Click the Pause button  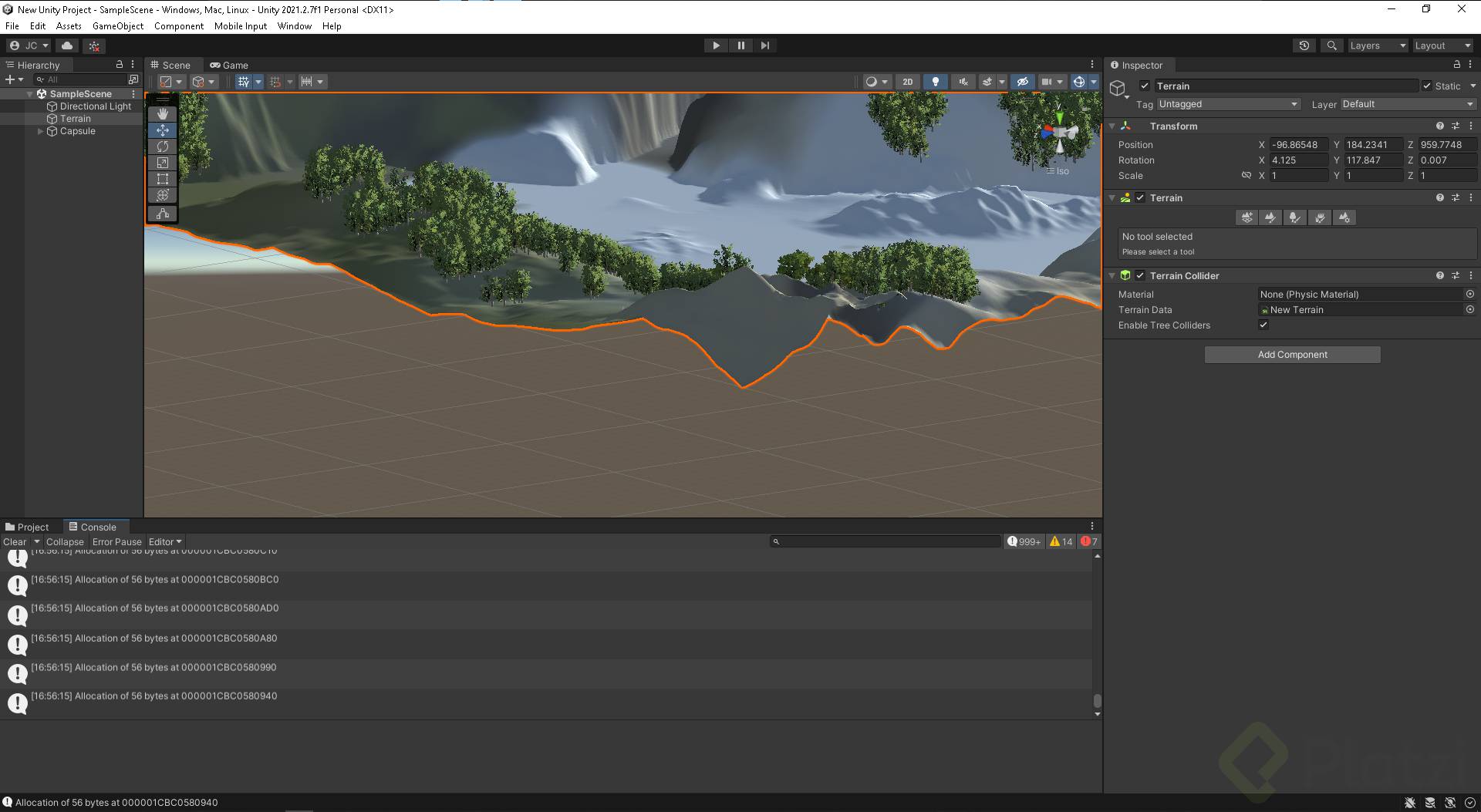[x=741, y=45]
